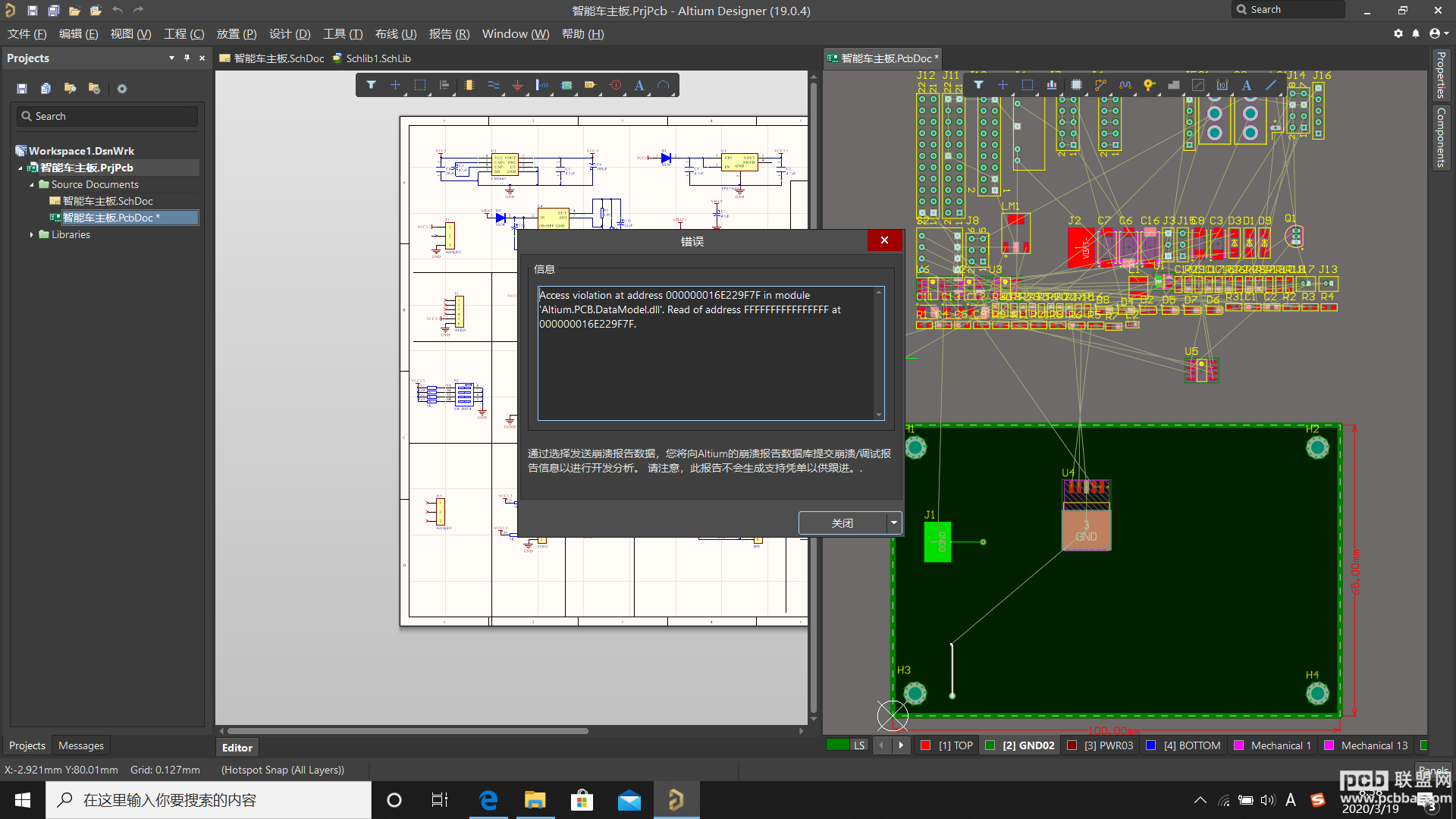Click the Projects panel search field
The image size is (1456, 819).
(x=107, y=116)
